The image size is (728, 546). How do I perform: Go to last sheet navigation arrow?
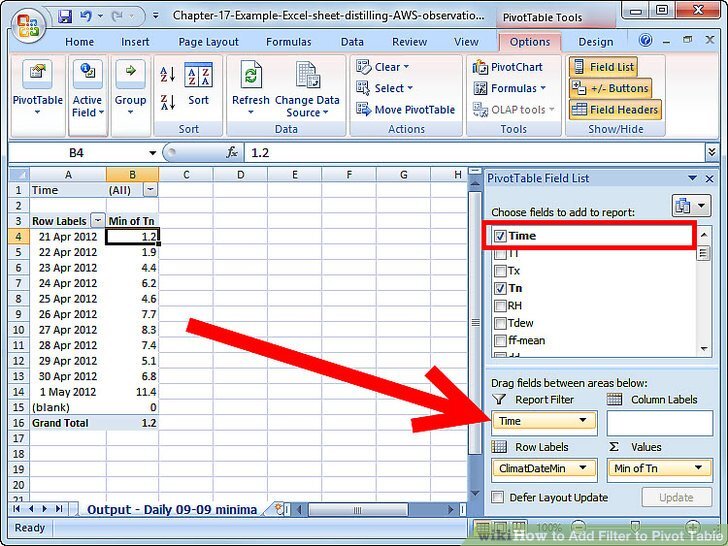point(59,509)
